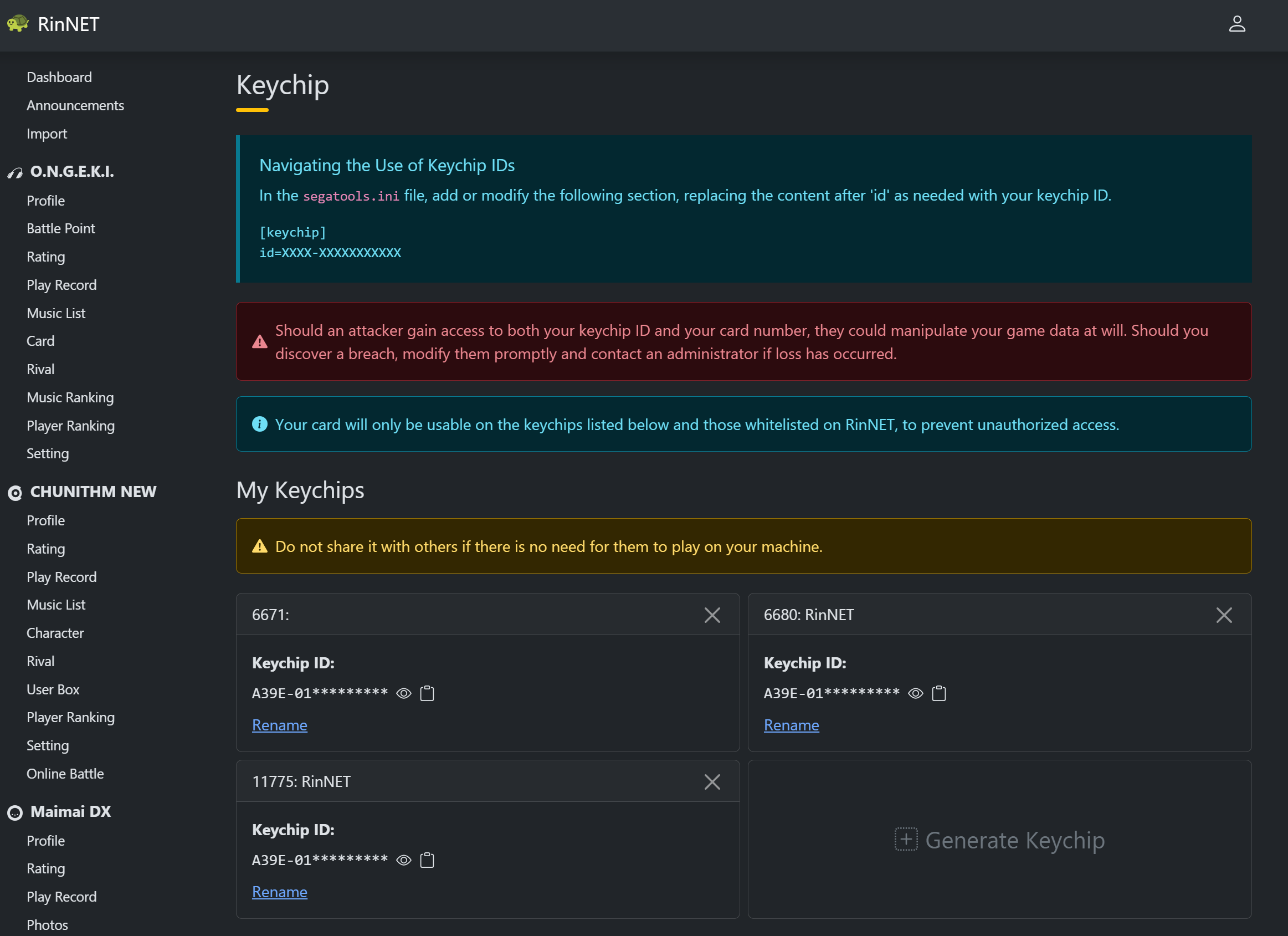Open Dashboard from the sidebar
This screenshot has height=936, width=1288.
pos(59,77)
